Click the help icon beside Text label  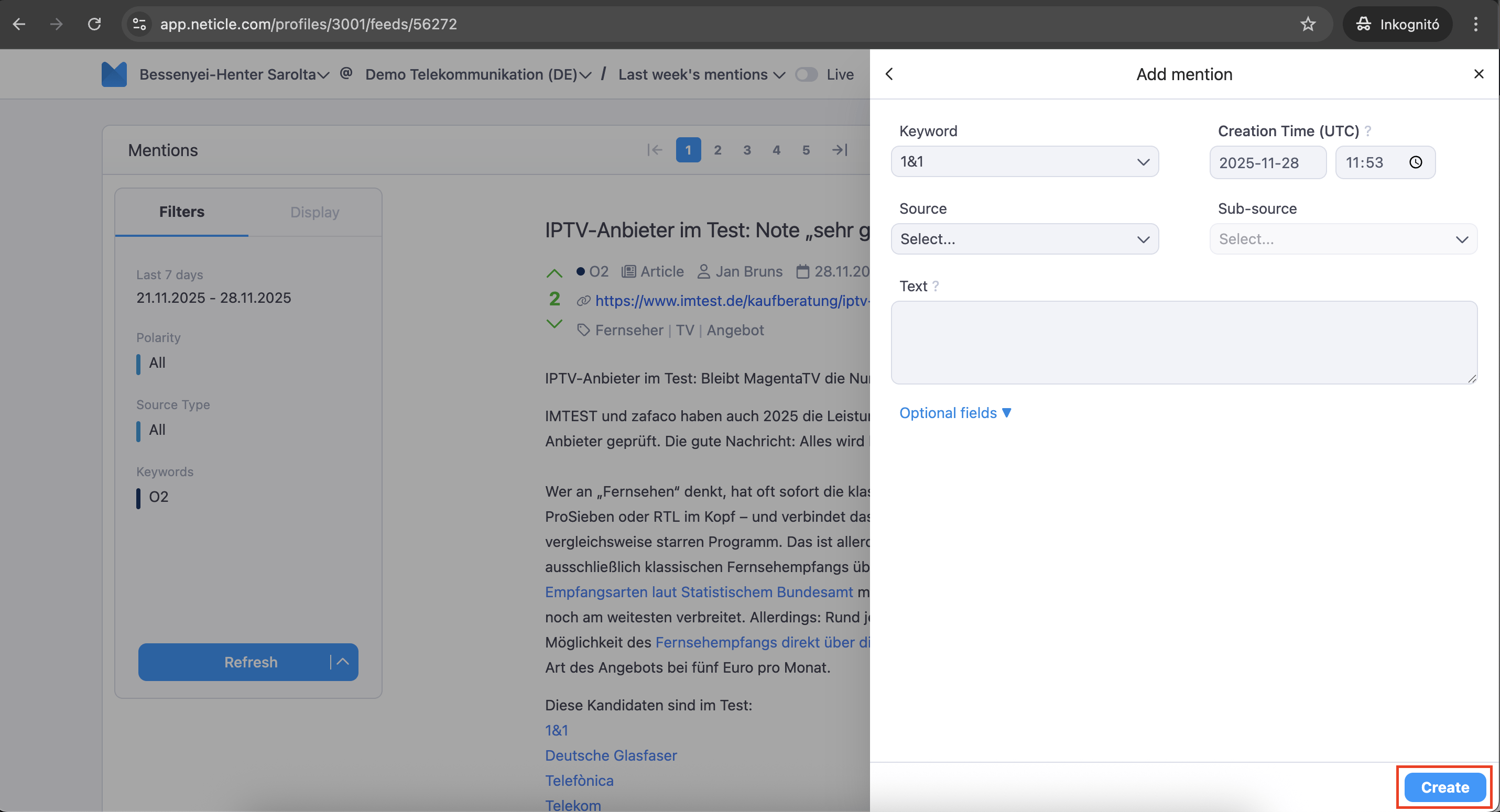click(936, 287)
